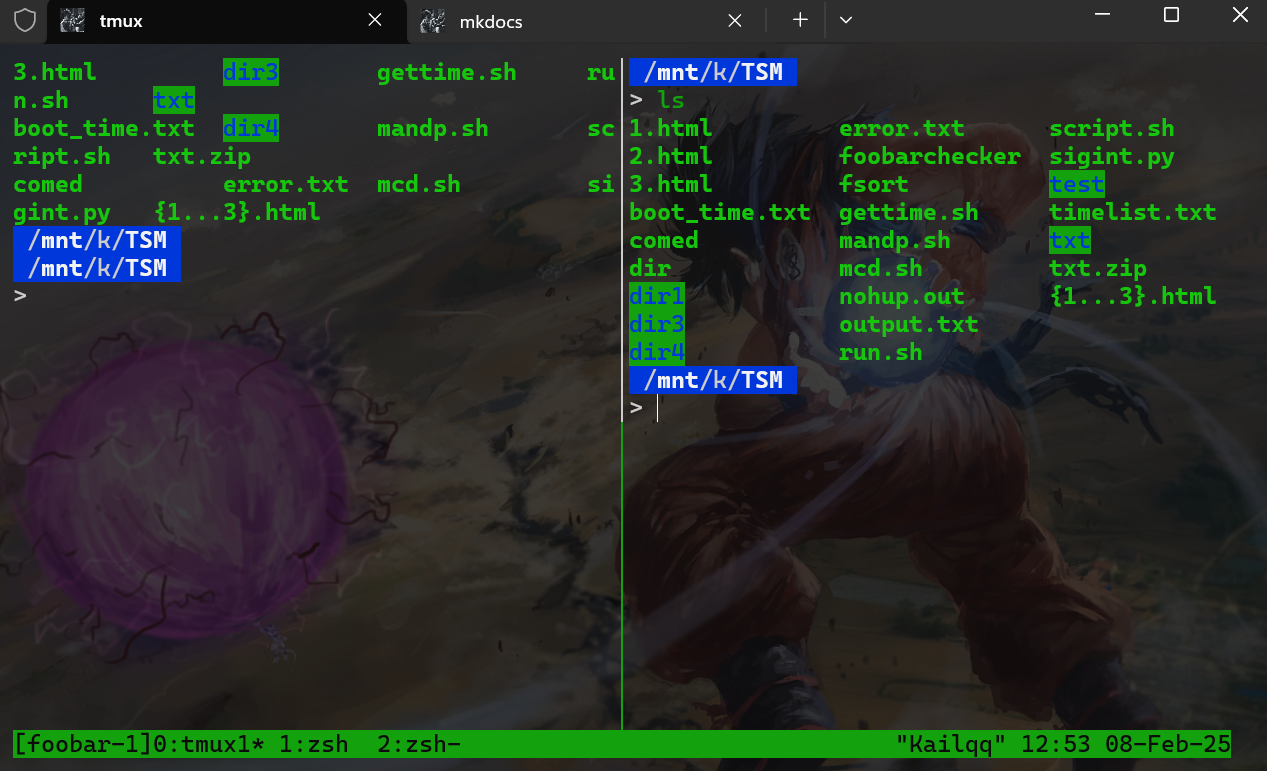
Task: Click the tmux tab's profile icon
Action: tap(72, 20)
